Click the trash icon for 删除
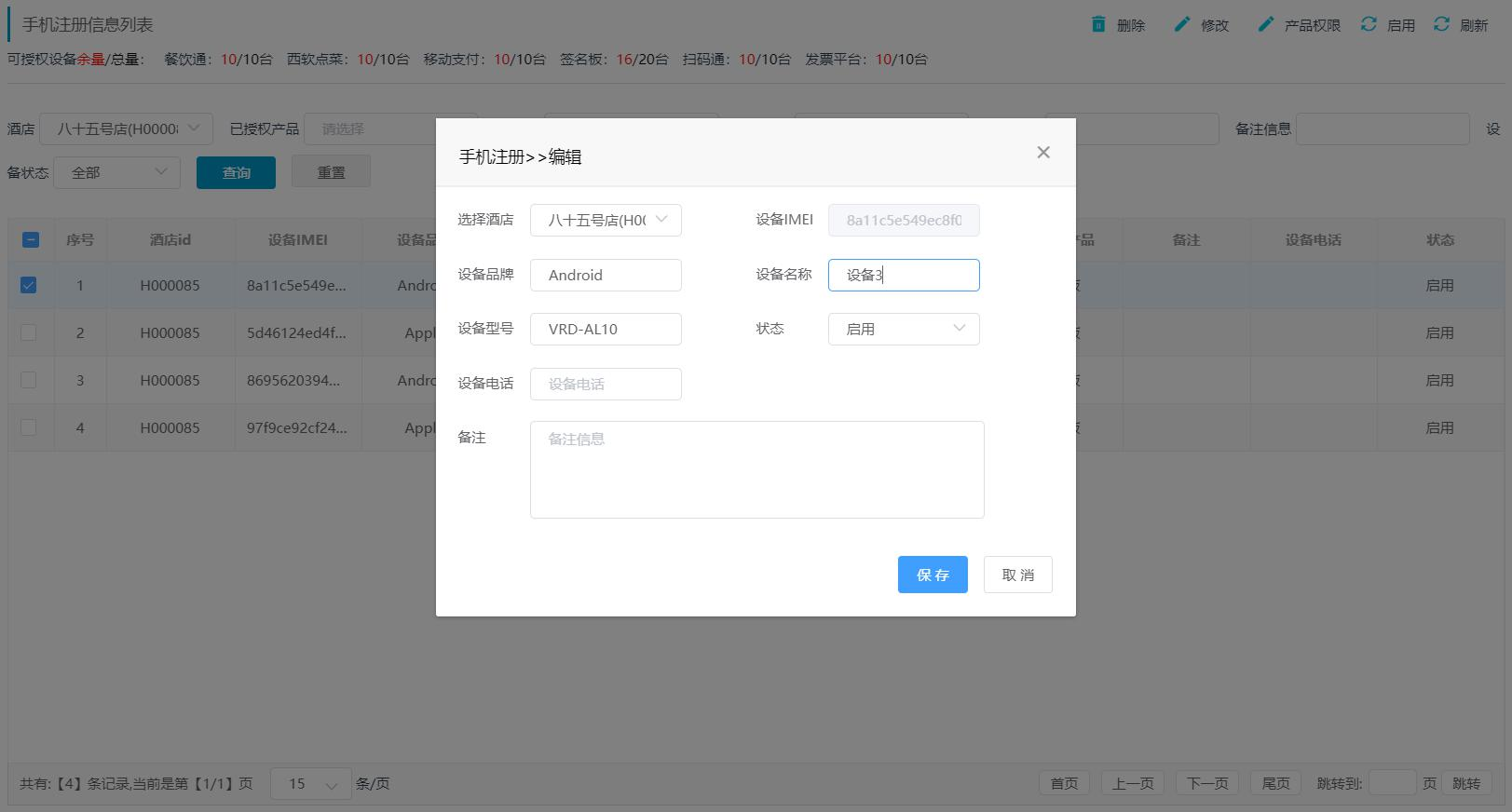This screenshot has width=1512, height=812. [x=1099, y=24]
